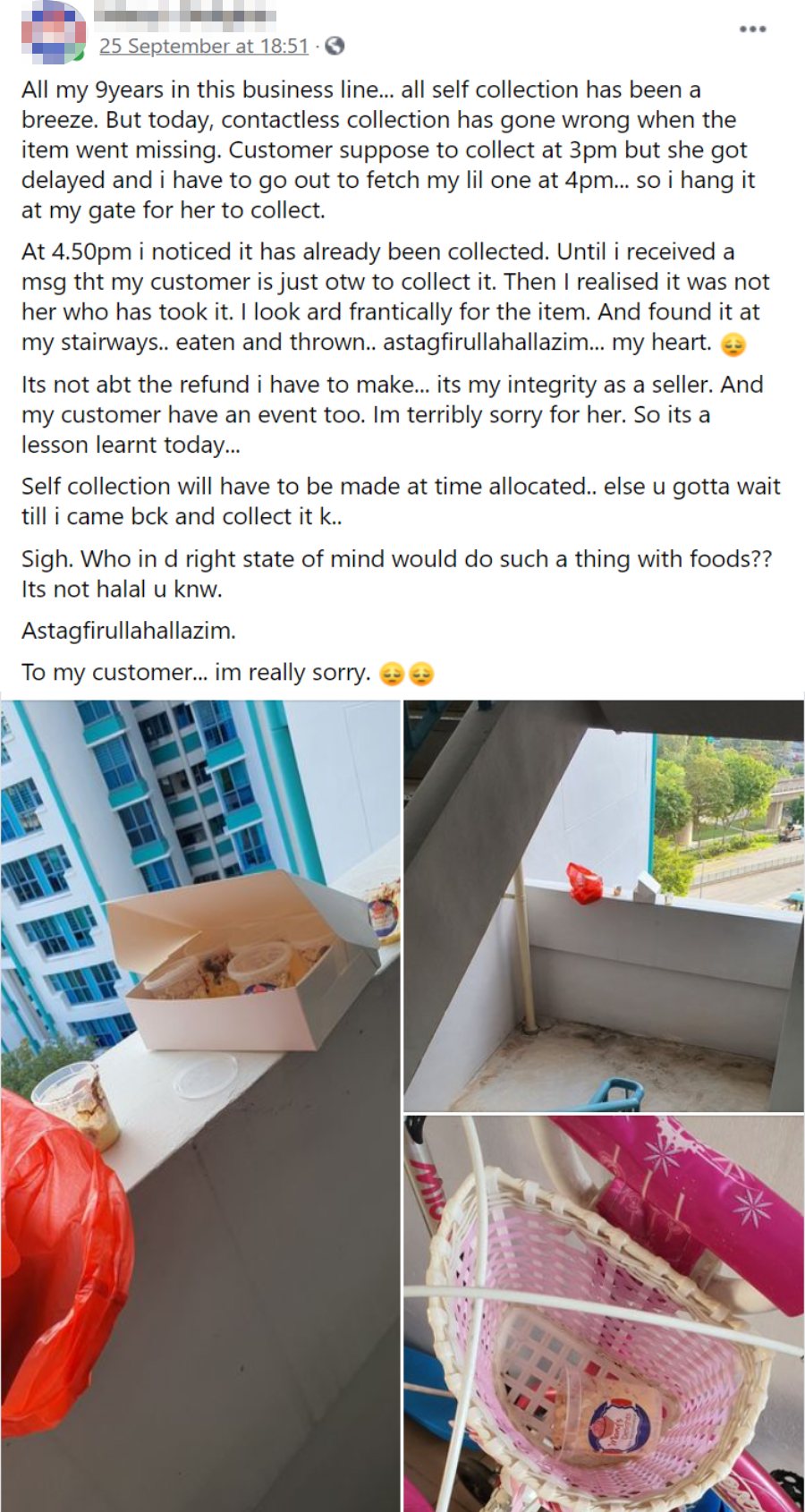Select the "To my customer..." closing line

pos(228,673)
